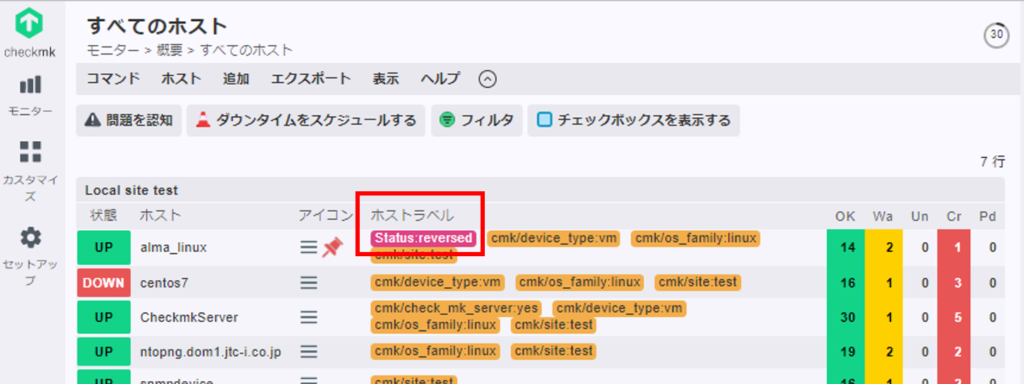
Task: Open the エクスポート menu
Action: 311,79
